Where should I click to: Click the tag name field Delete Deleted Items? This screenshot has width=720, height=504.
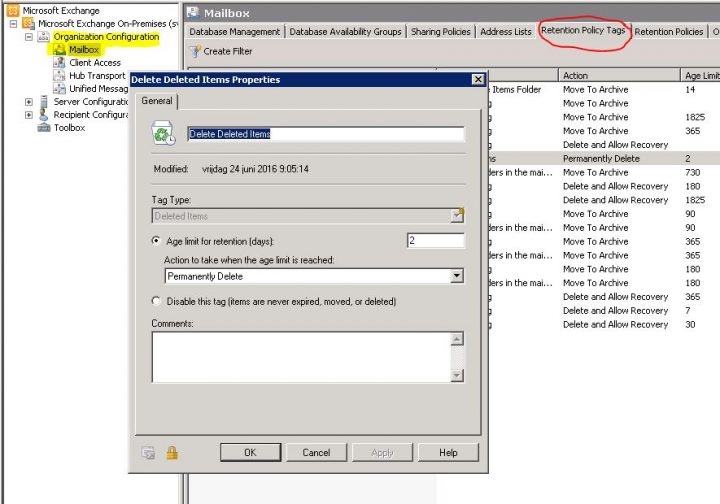pos(326,134)
